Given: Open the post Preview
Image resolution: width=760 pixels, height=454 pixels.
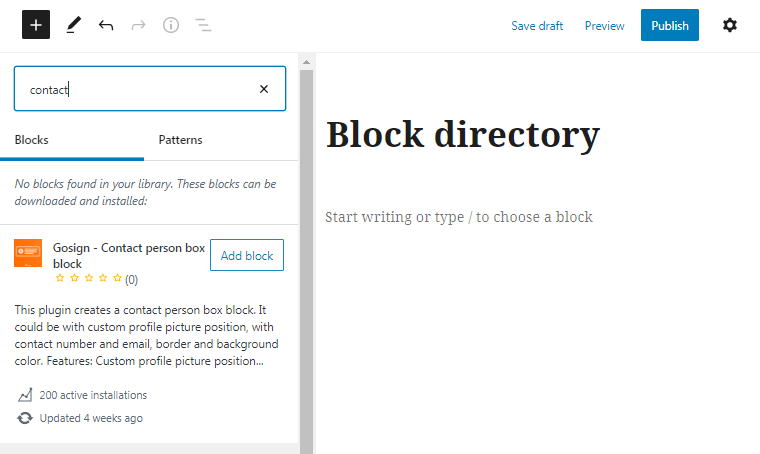Looking at the screenshot, I should [604, 26].
